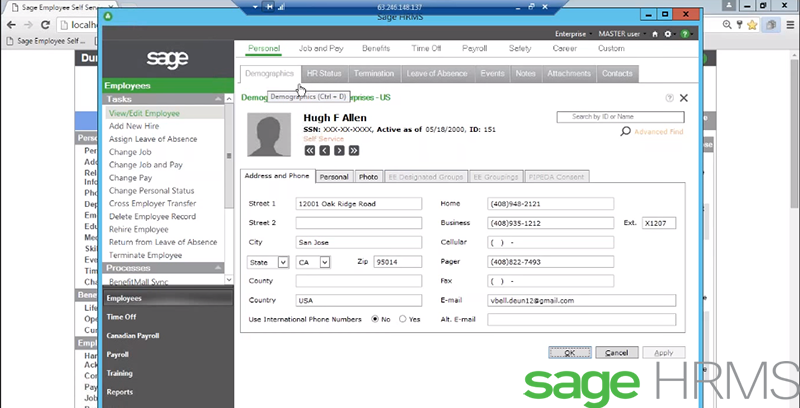Switch to the HR Status tab

point(324,73)
